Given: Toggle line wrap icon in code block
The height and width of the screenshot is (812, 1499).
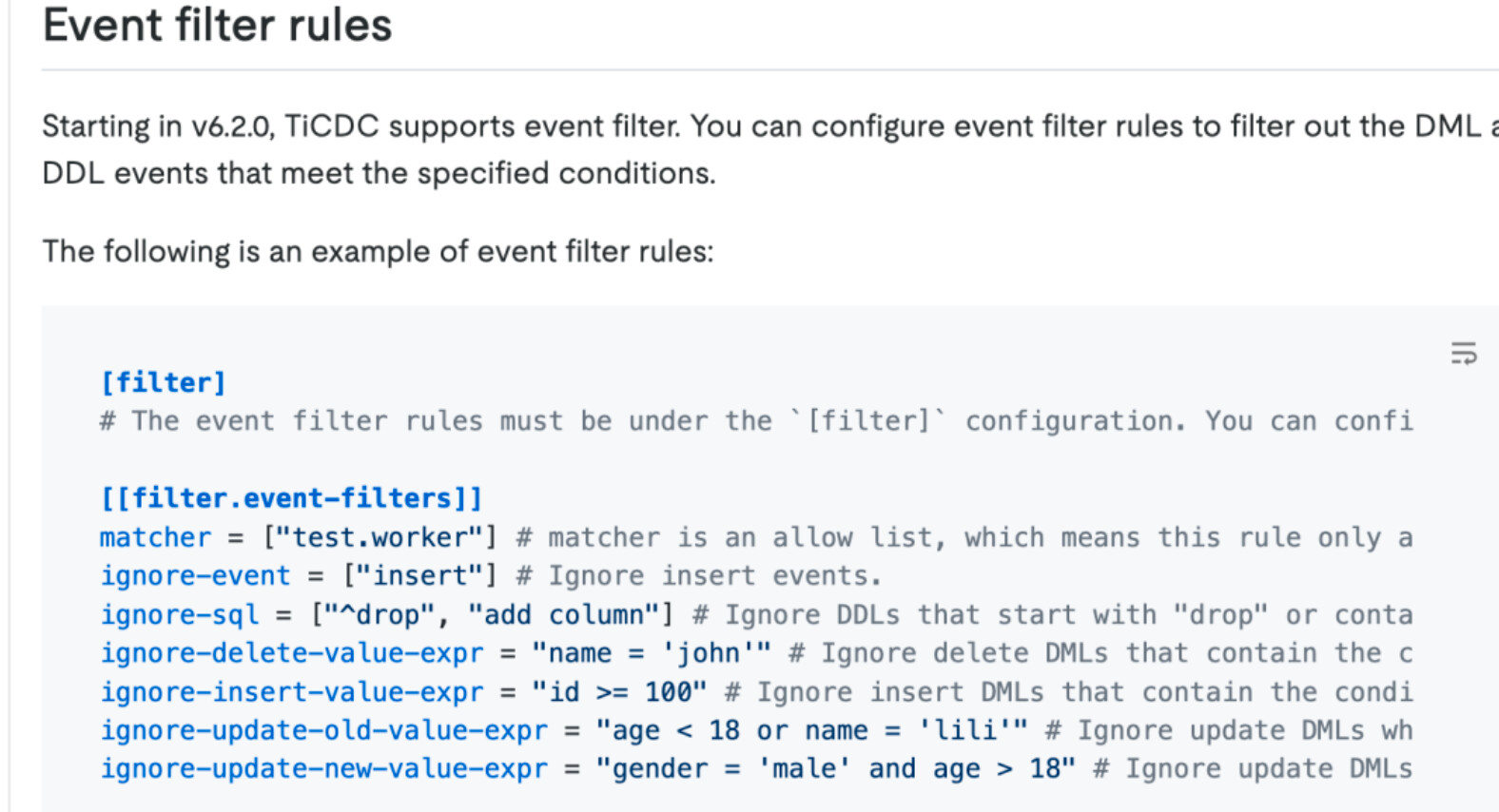Looking at the screenshot, I should tap(1463, 354).
